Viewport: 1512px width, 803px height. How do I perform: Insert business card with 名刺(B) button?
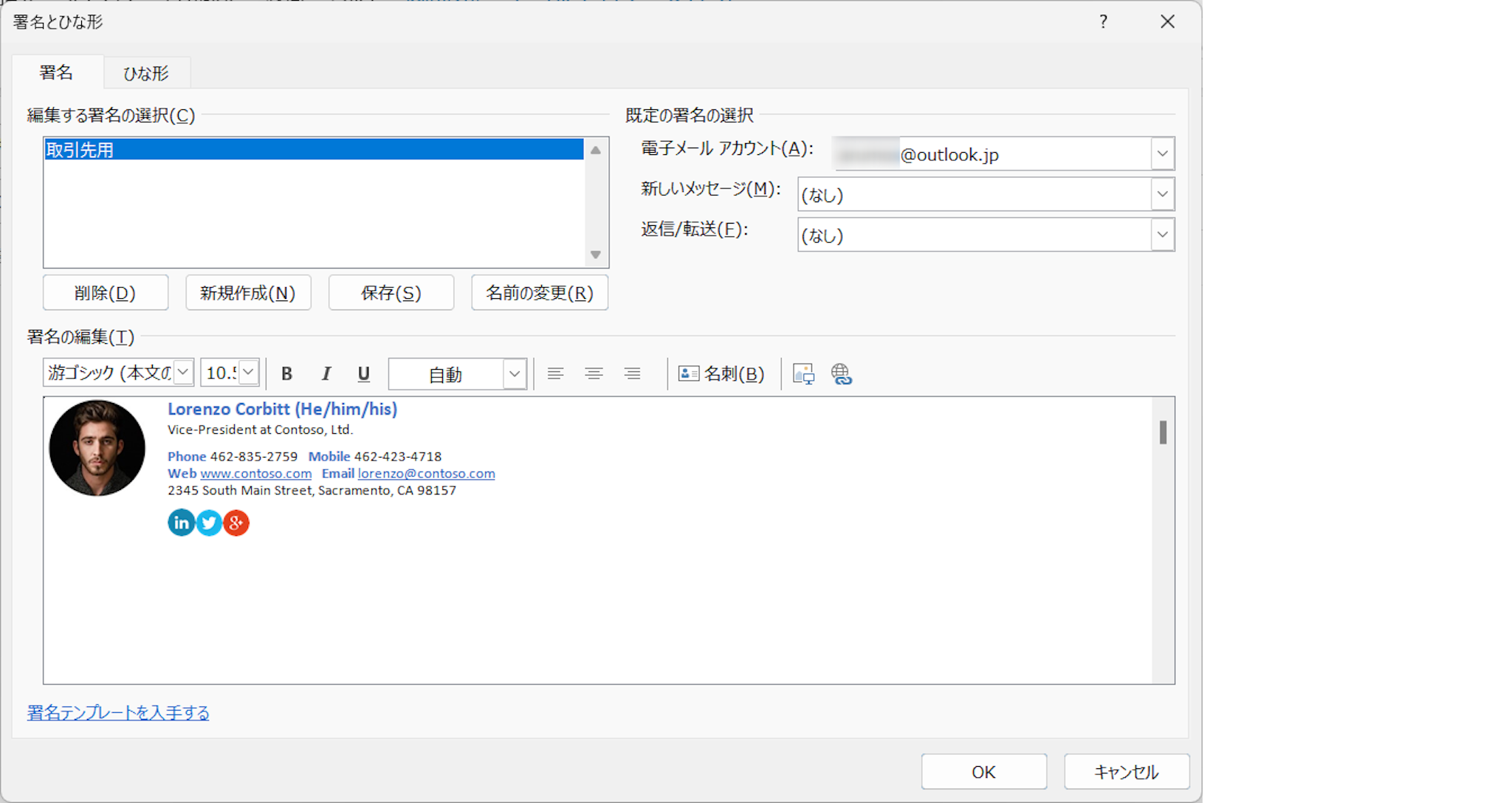pyautogui.click(x=721, y=374)
